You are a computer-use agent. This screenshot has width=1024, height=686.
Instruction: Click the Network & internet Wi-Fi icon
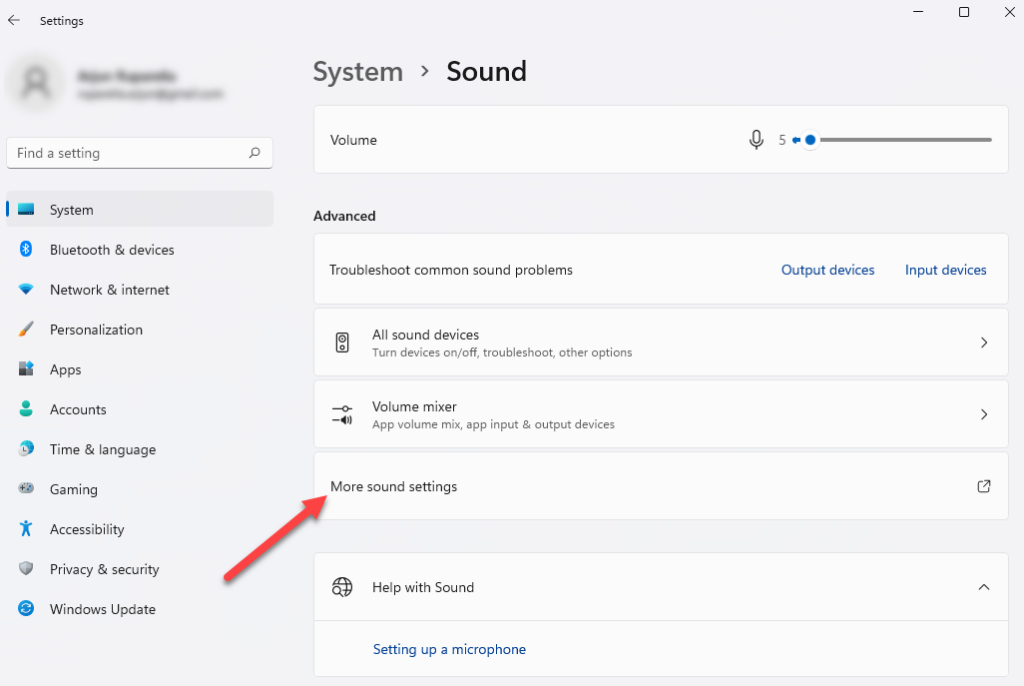pos(27,290)
